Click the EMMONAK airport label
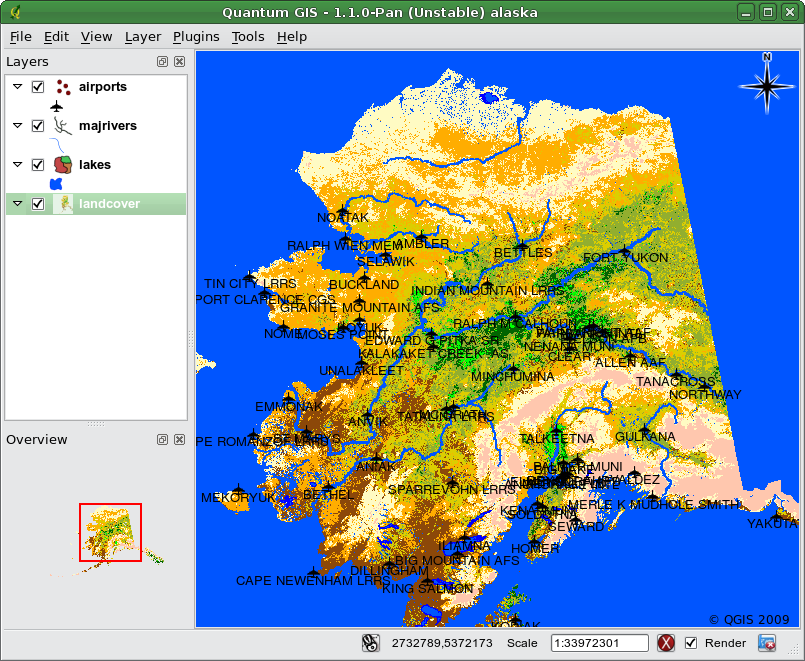The height and width of the screenshot is (661, 805). (x=289, y=406)
